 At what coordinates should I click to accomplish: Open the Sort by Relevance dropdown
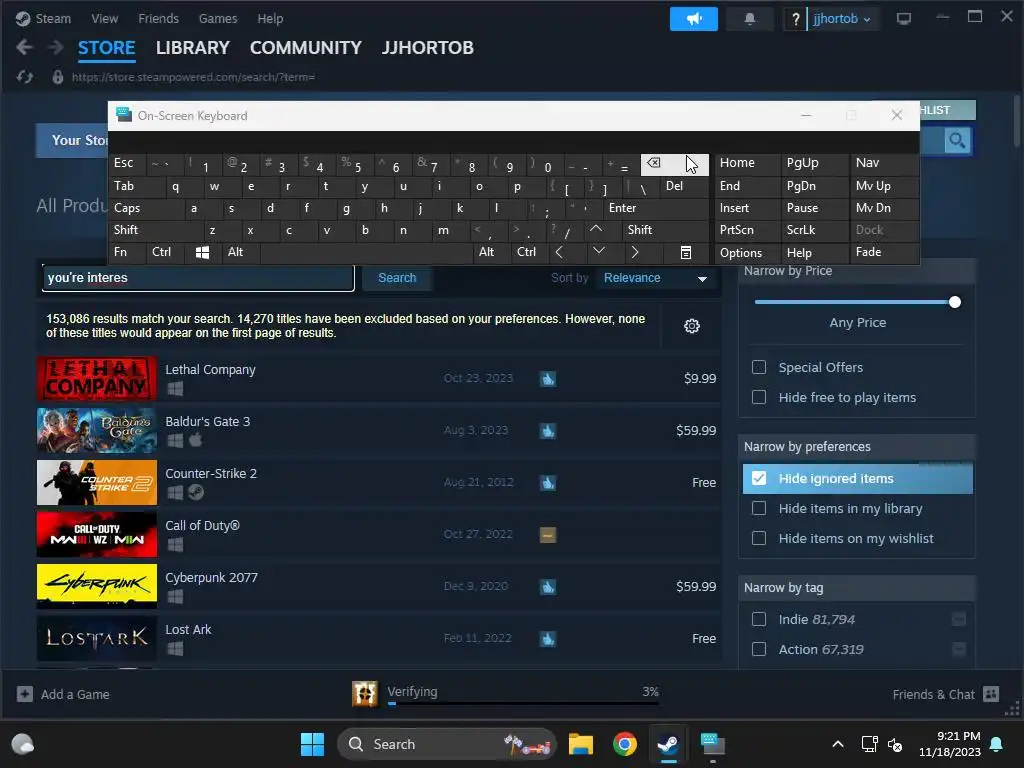(x=655, y=278)
